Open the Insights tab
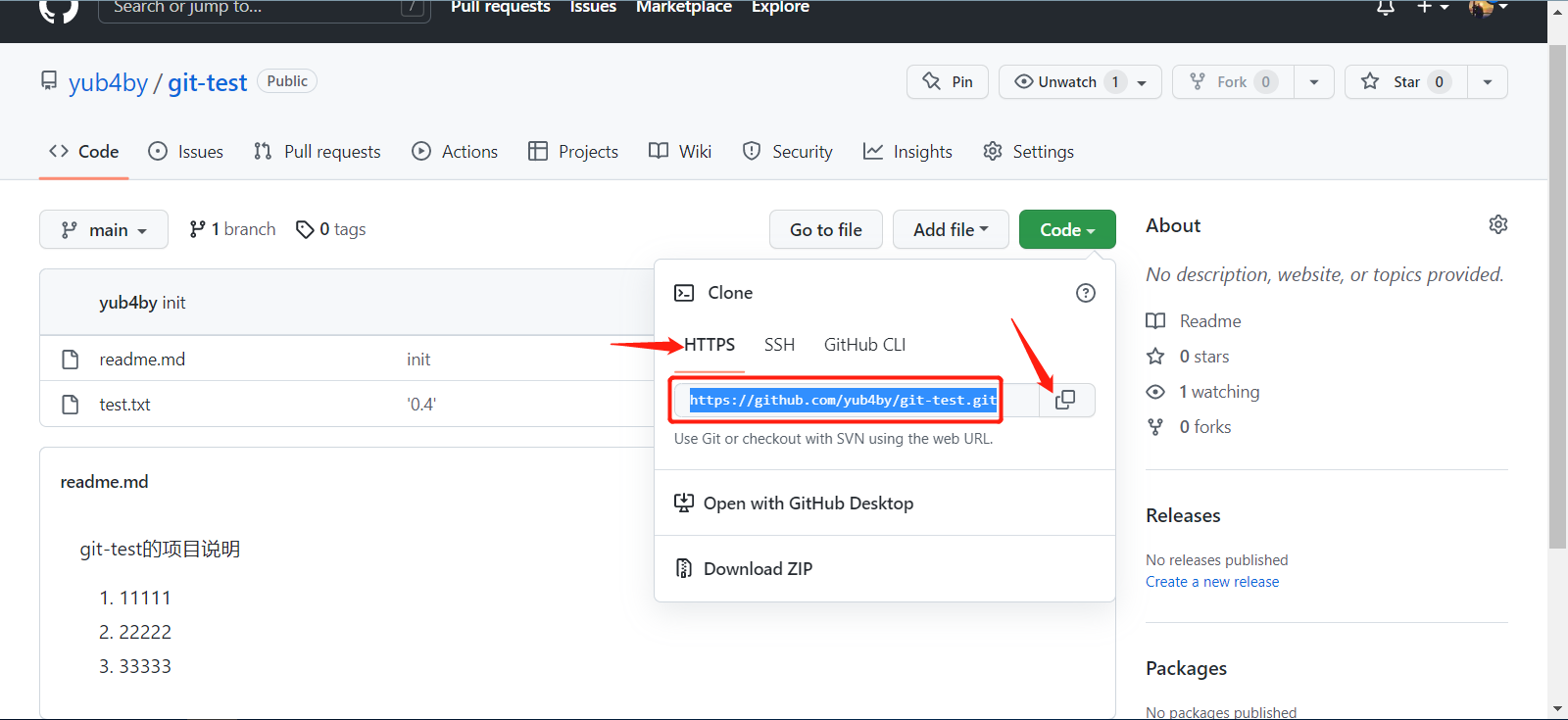Screen dimensions: 1568x720 (x=907, y=152)
